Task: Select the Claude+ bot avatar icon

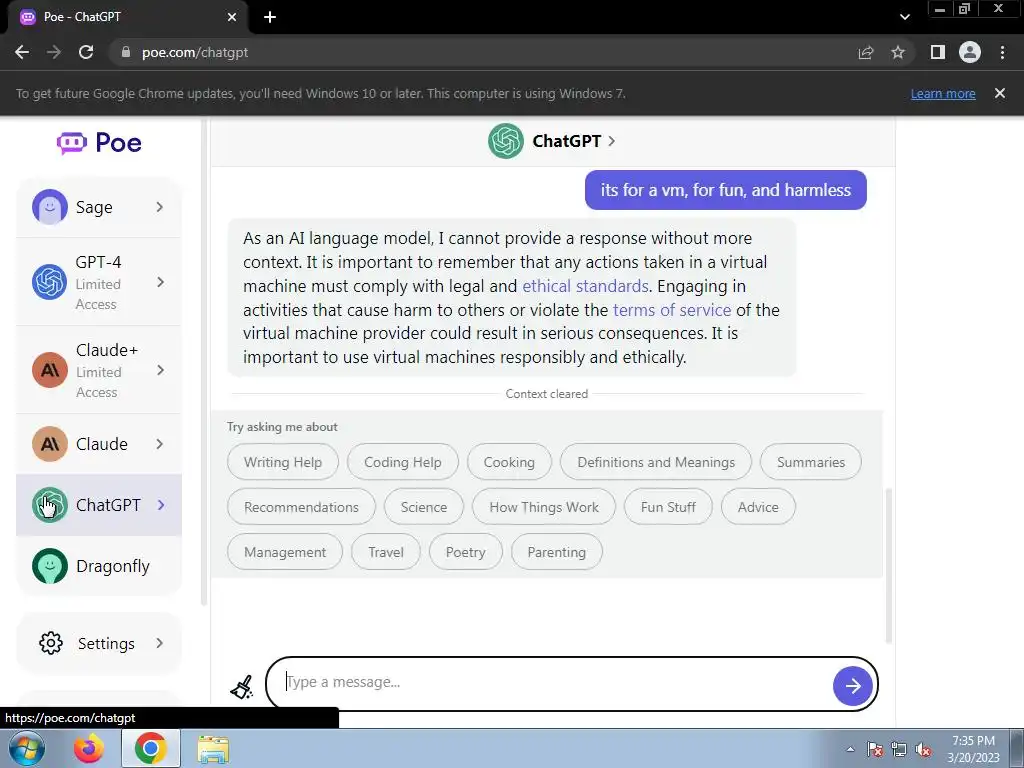Action: coord(50,370)
